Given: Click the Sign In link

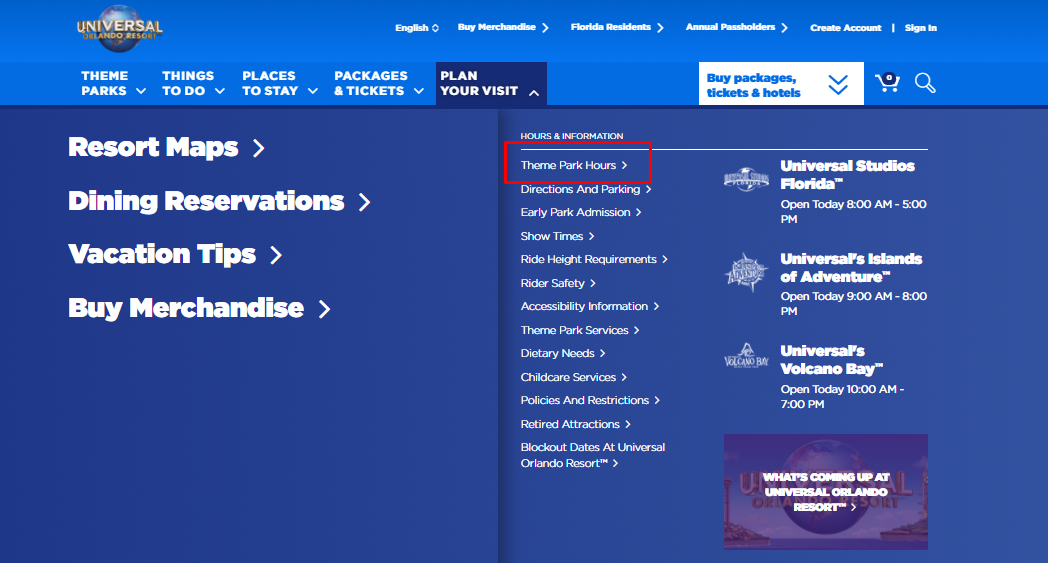Looking at the screenshot, I should (x=920, y=28).
